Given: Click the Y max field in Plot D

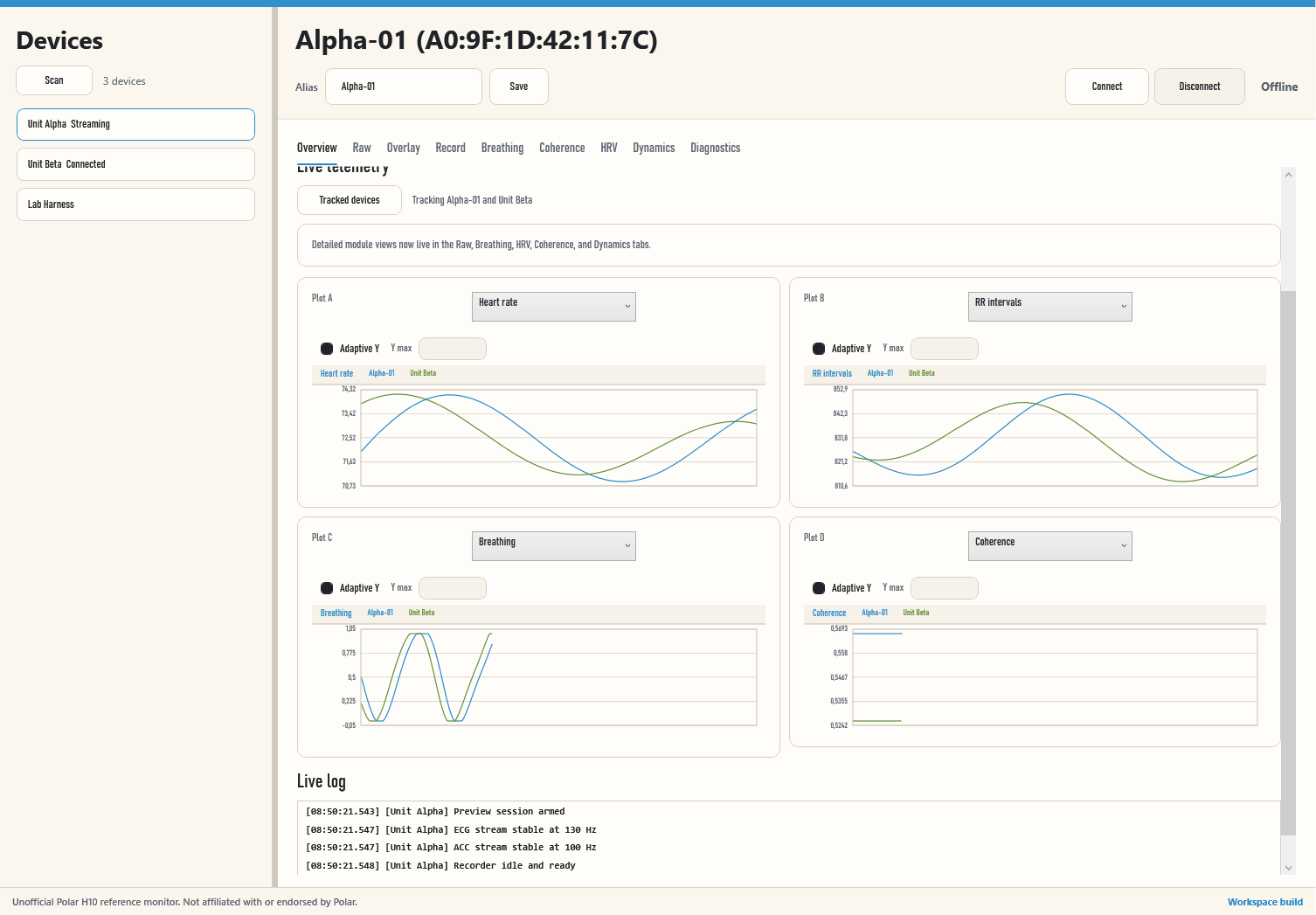Looking at the screenshot, I should tap(945, 588).
